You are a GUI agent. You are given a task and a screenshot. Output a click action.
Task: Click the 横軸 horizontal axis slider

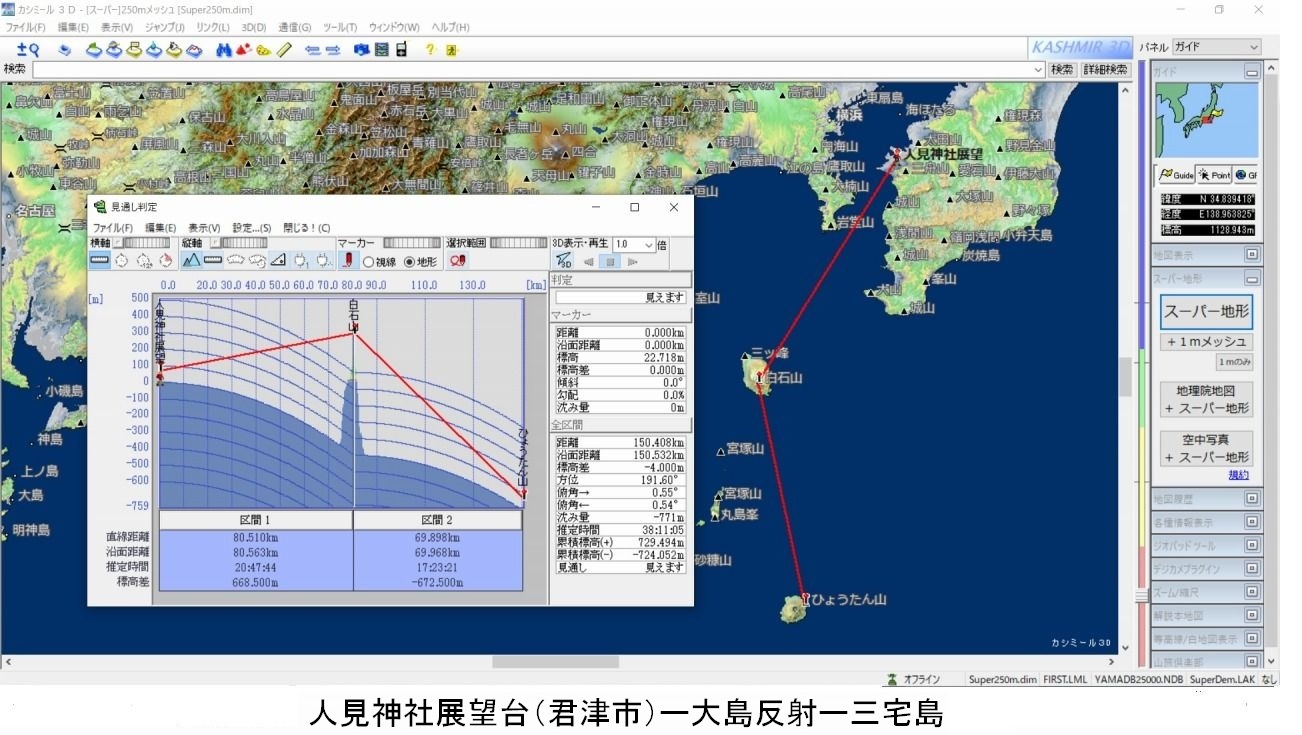coord(146,243)
